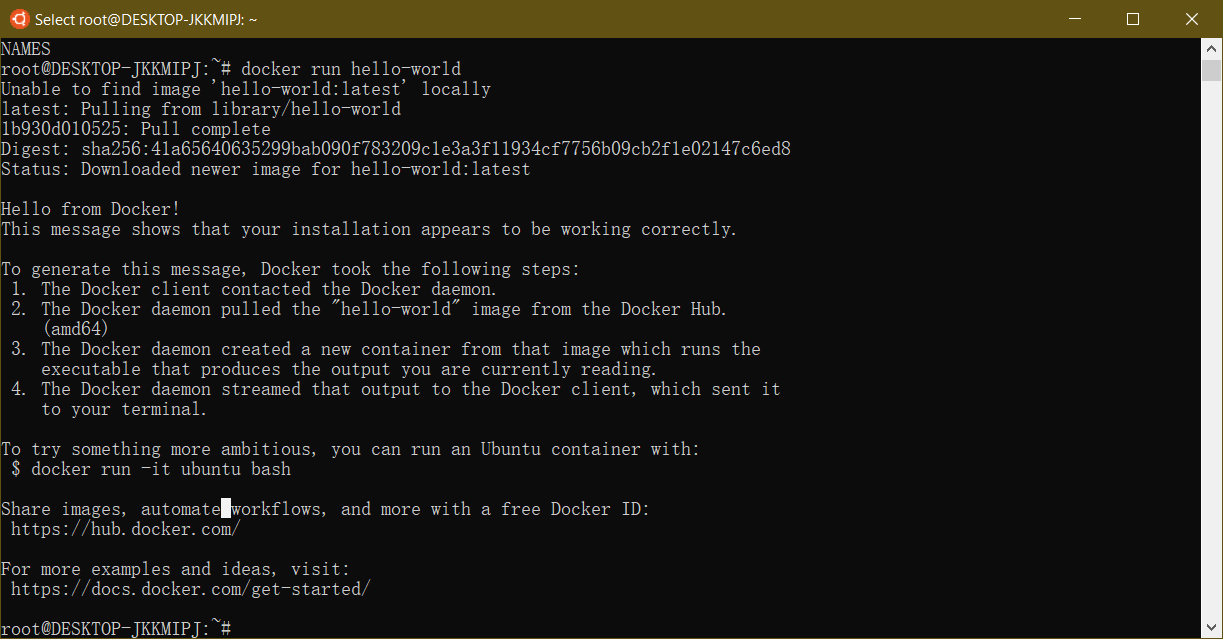Maximize the terminal window
The width and height of the screenshot is (1223, 639).
point(1133,19)
